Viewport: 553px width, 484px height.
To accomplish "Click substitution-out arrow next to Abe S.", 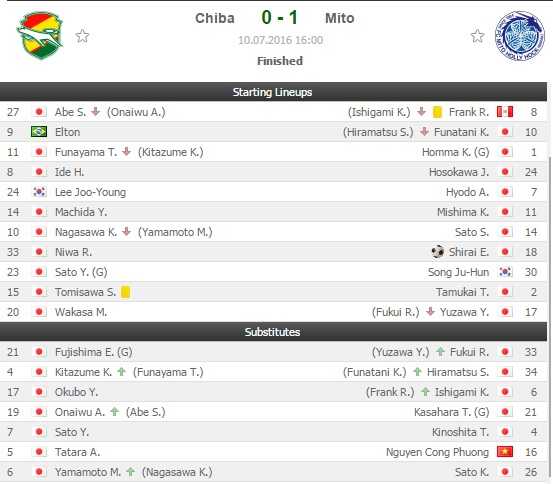I will [x=95, y=112].
